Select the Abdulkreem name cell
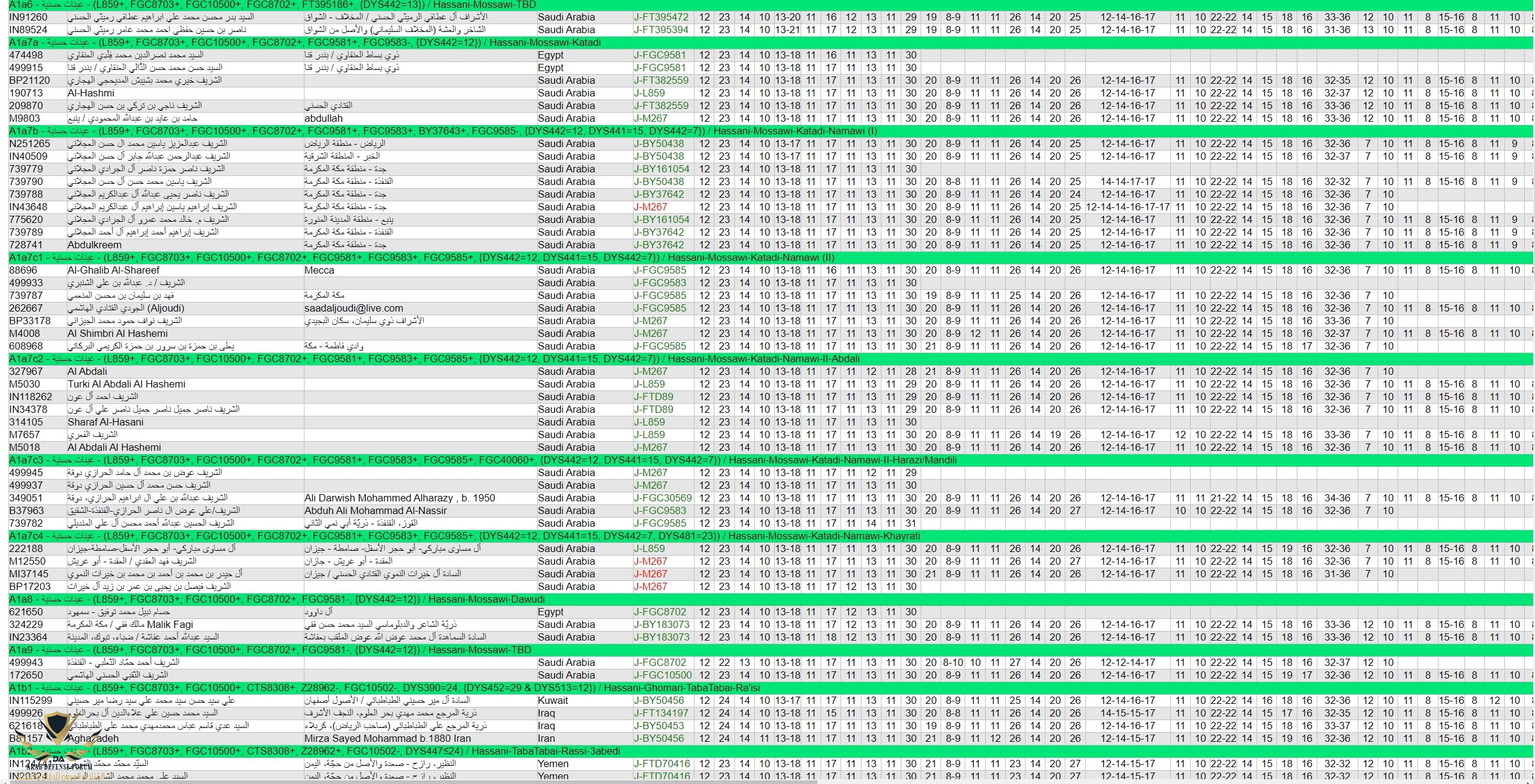 [94, 245]
